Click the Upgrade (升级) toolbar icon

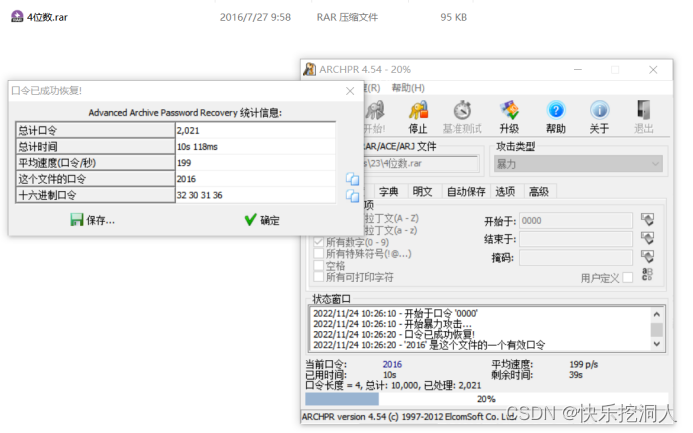click(509, 110)
